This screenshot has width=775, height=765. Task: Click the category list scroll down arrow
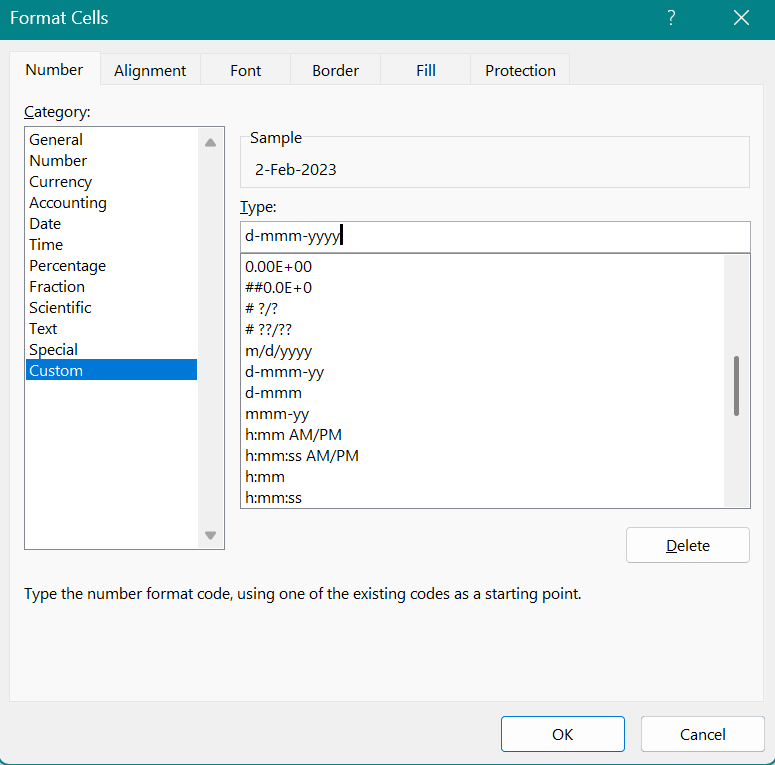coord(211,535)
